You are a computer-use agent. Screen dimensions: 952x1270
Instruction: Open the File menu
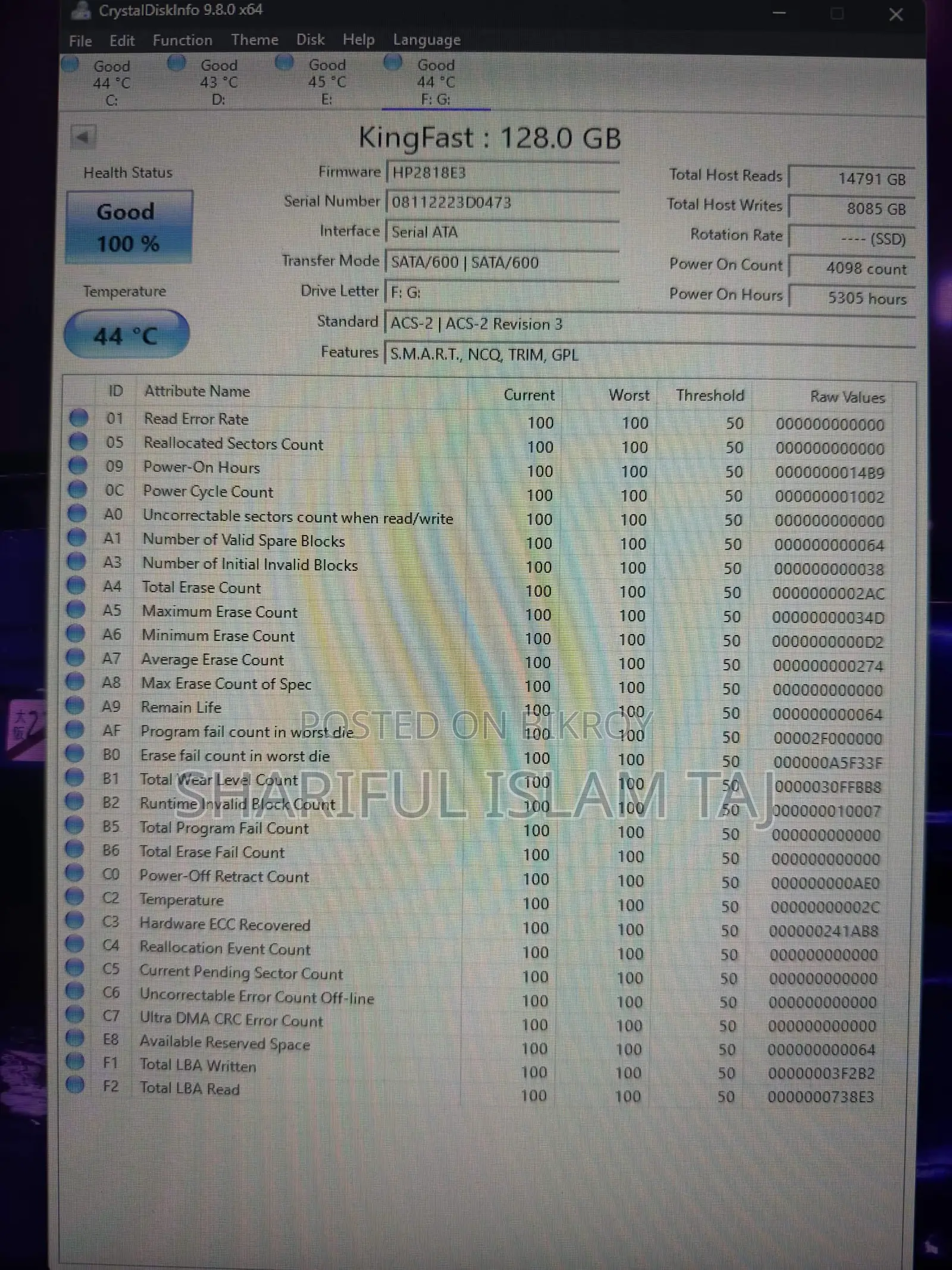80,41
